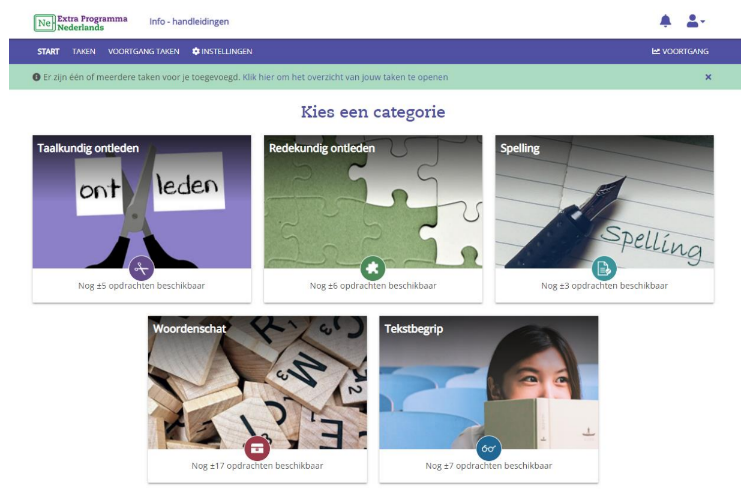The height and width of the screenshot is (499, 754).
Task: Click the green puzzle piece icon
Action: (x=373, y=268)
